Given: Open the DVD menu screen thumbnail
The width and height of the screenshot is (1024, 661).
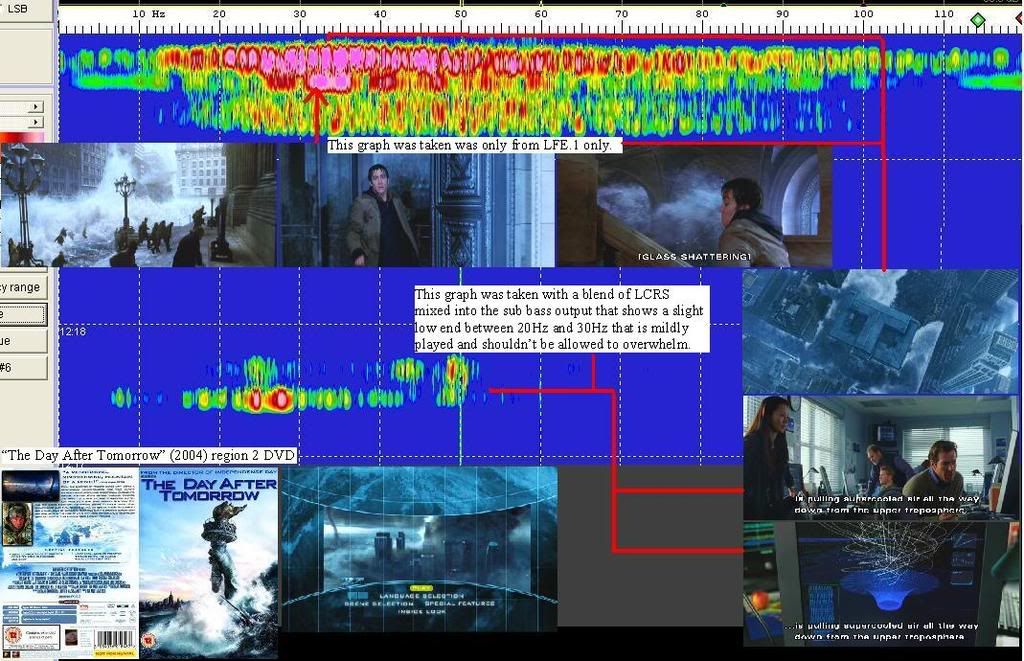Looking at the screenshot, I should pyautogui.click(x=419, y=549).
